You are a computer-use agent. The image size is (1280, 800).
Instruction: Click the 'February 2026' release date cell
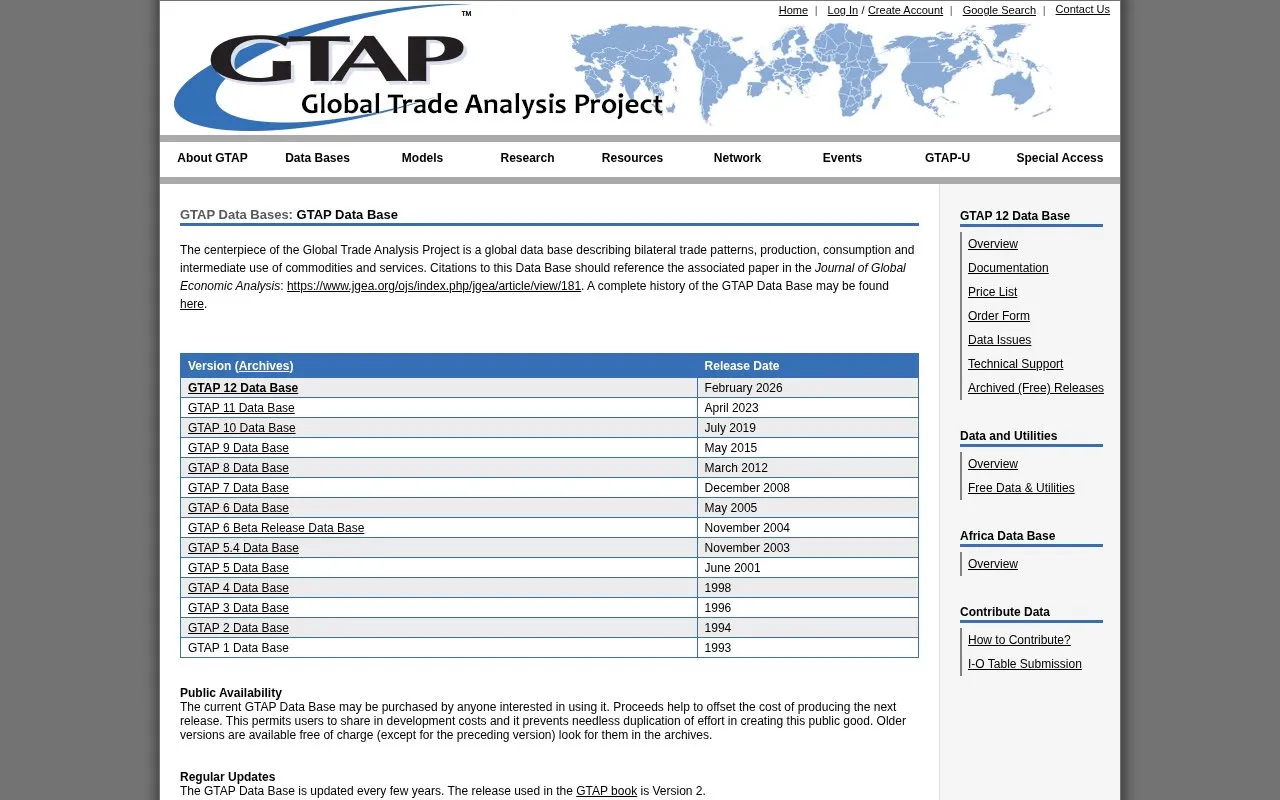(807, 388)
